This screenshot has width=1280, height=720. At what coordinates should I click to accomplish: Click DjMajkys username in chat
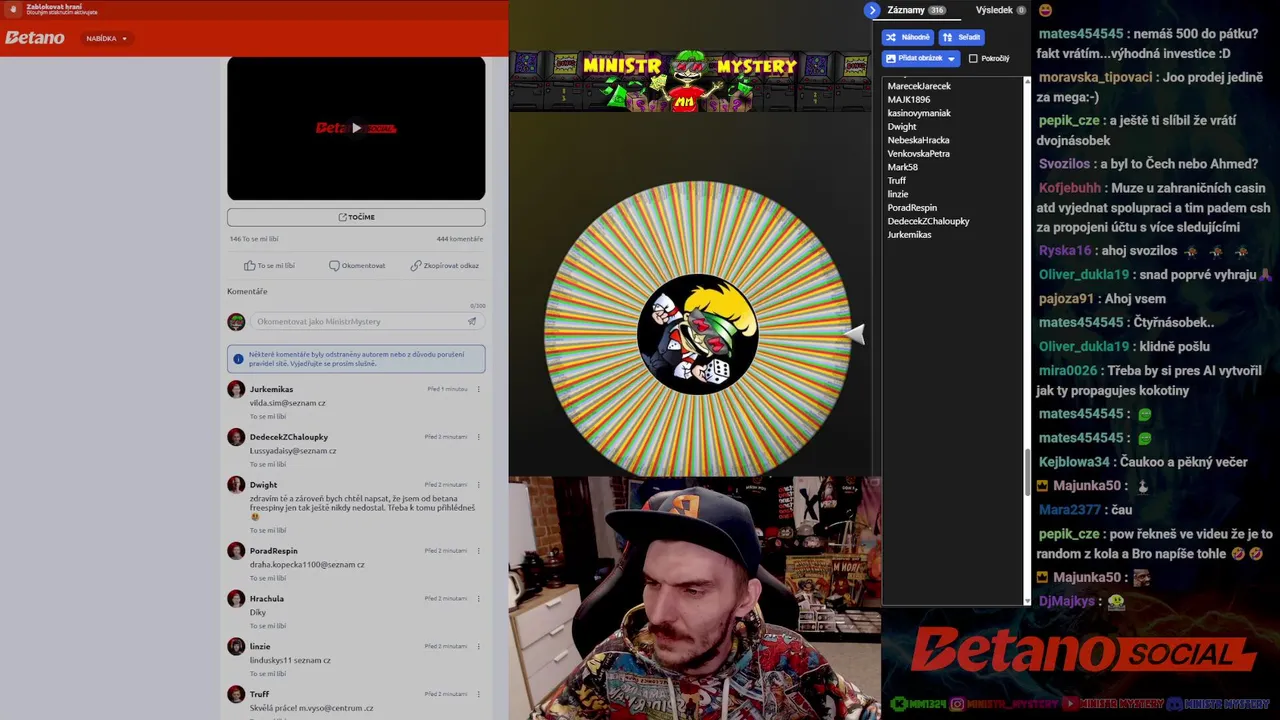(x=1067, y=601)
